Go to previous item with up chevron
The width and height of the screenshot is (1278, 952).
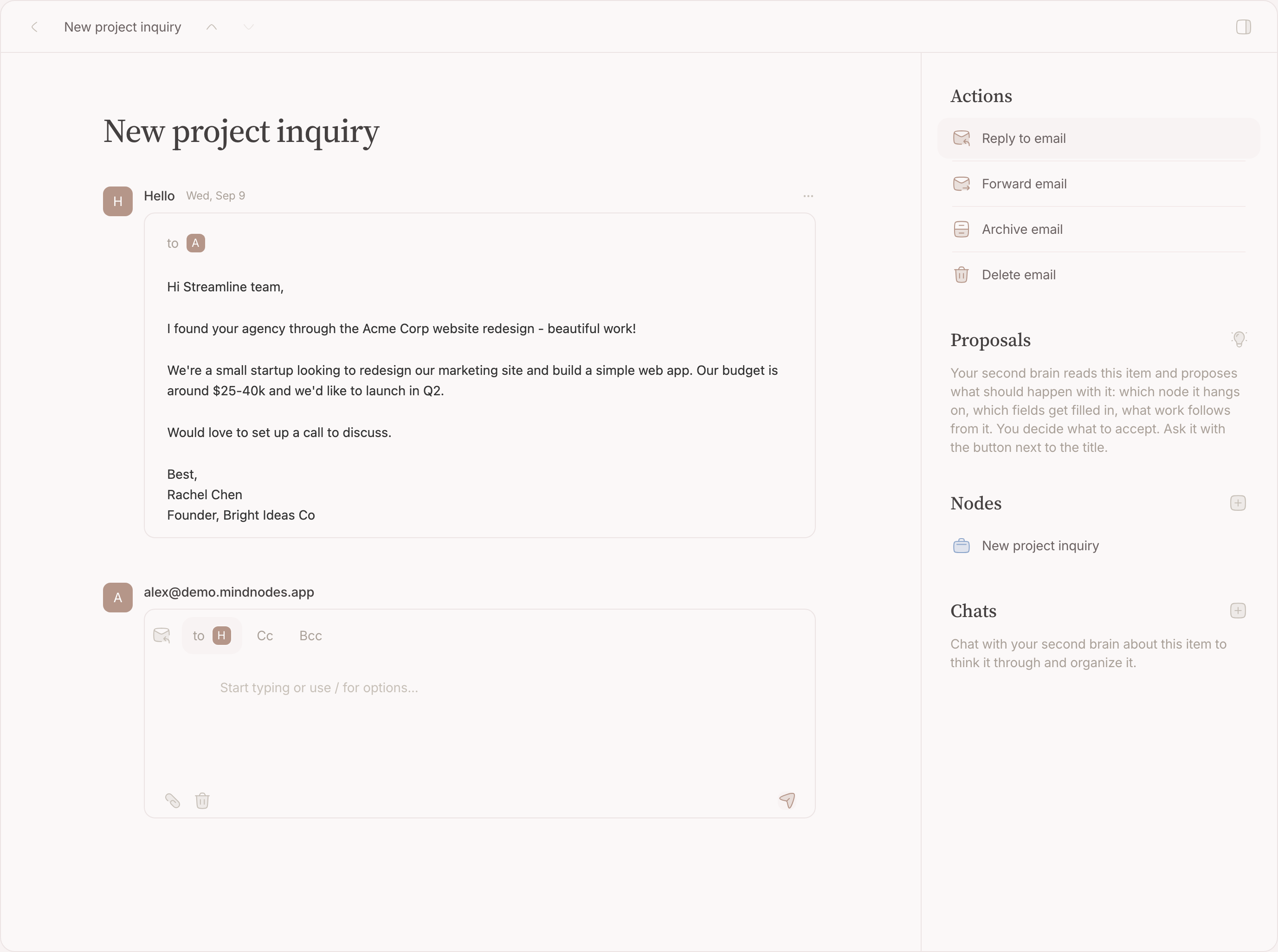(x=212, y=27)
